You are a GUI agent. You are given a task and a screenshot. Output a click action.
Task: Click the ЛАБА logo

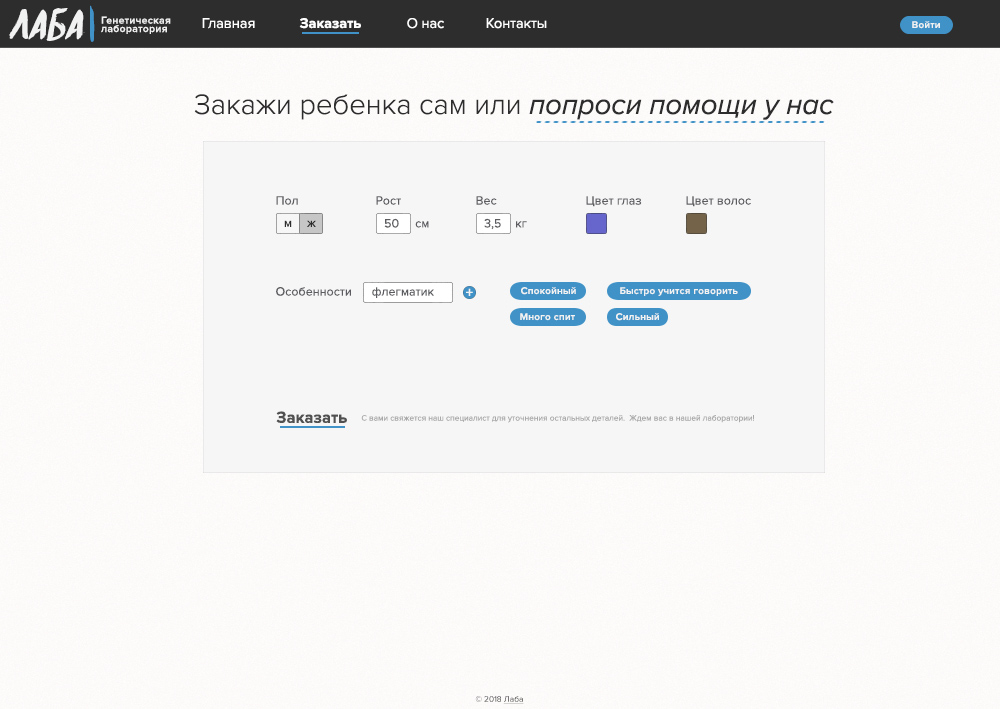pyautogui.click(x=48, y=24)
